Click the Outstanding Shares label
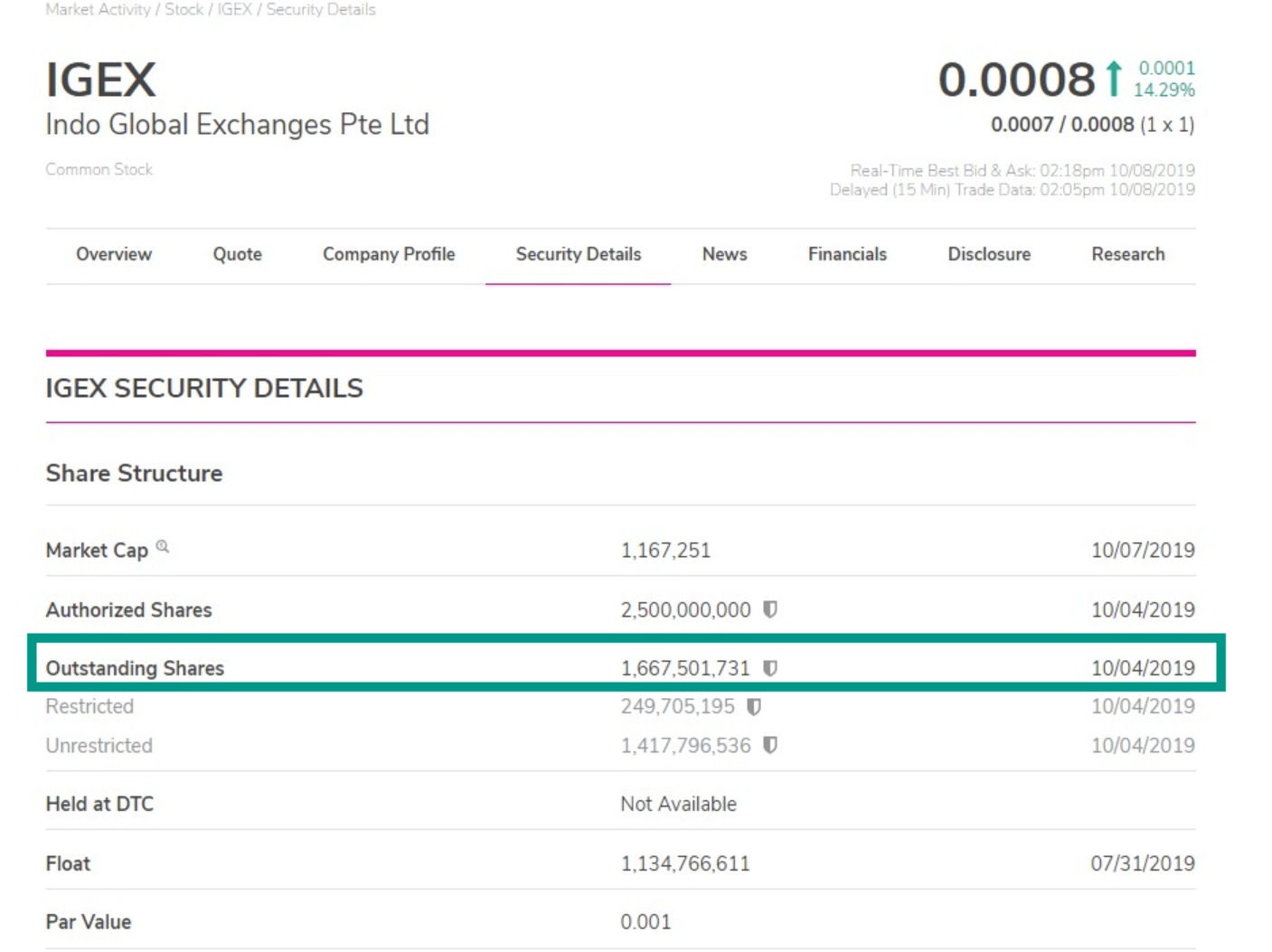Image resolution: width=1272 pixels, height=952 pixels. [135, 668]
